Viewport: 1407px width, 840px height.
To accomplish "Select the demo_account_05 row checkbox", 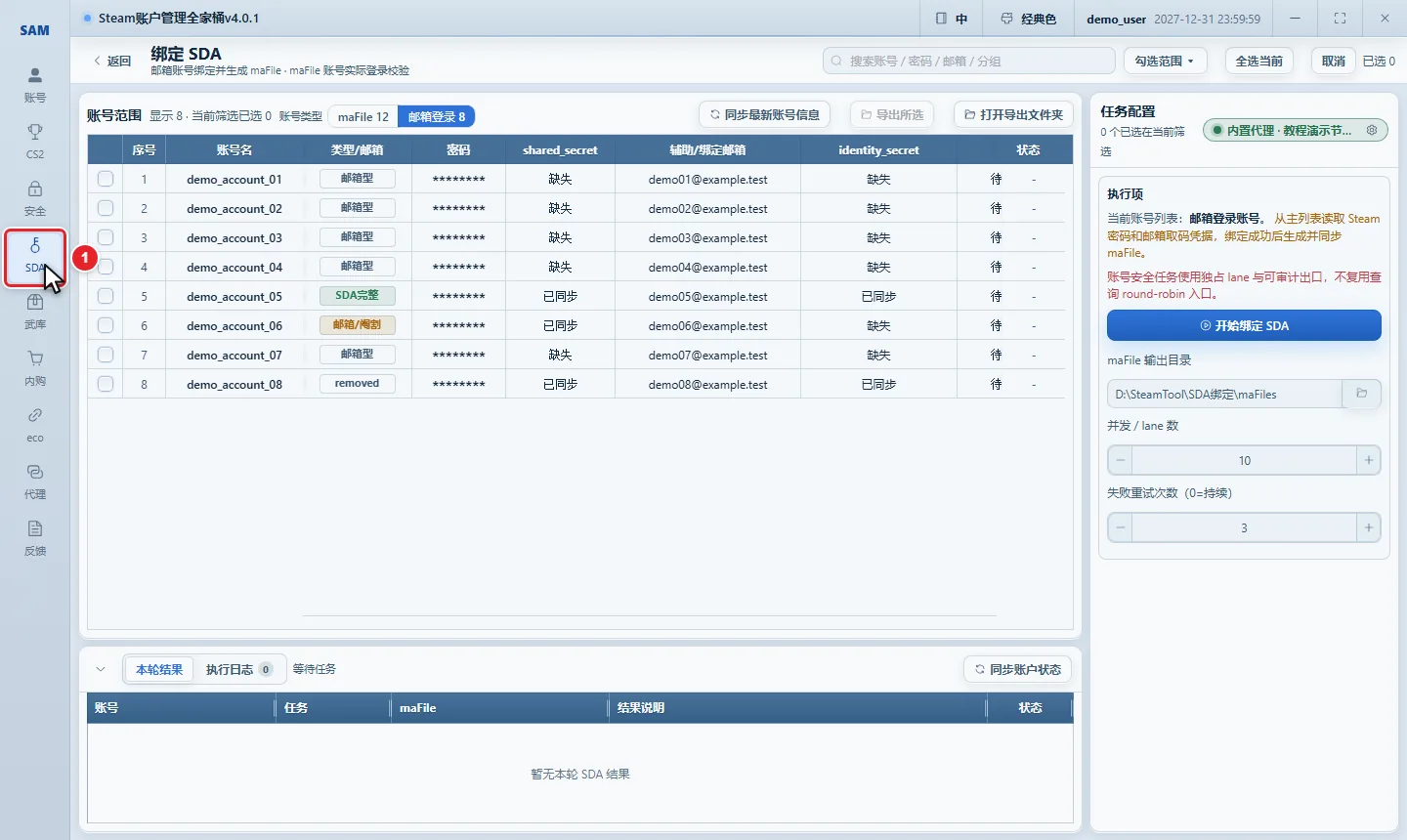I will pyautogui.click(x=106, y=296).
